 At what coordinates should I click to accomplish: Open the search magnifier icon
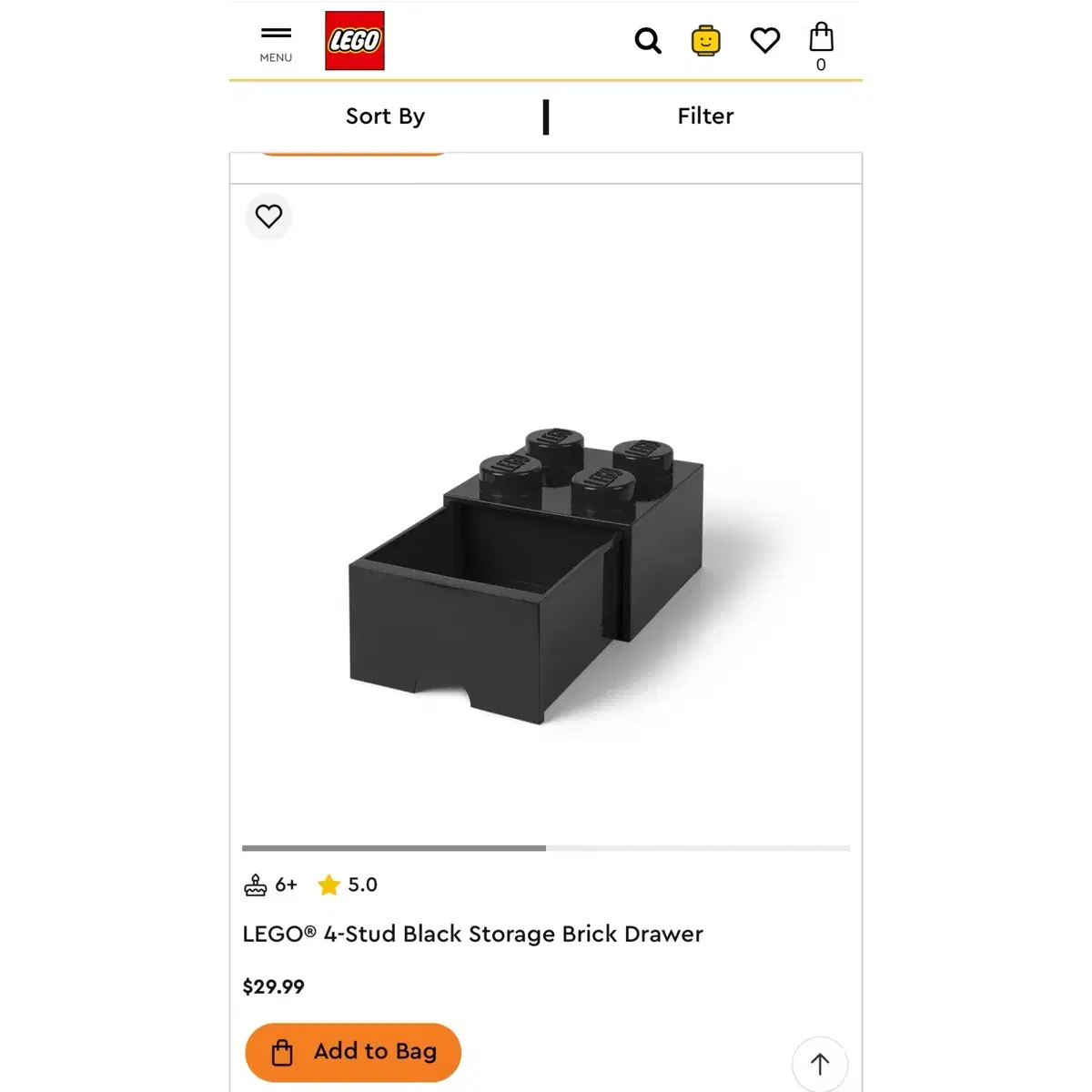647,41
